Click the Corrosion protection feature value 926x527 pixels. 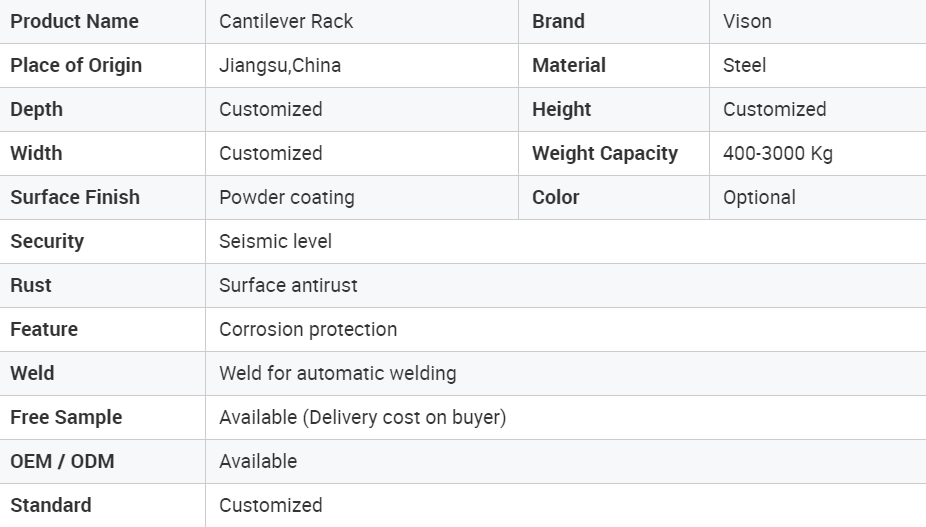point(308,329)
